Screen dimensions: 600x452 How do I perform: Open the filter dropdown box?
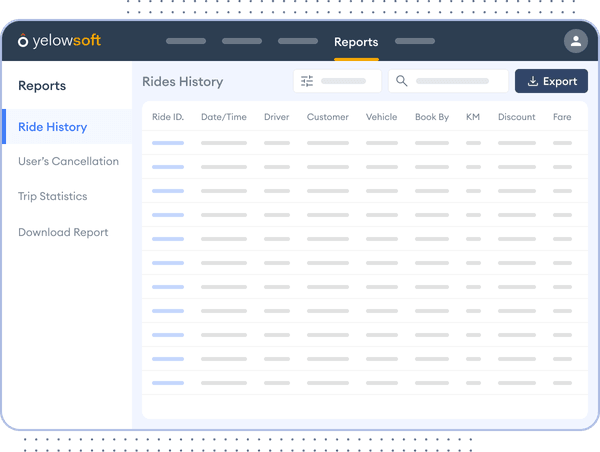click(337, 81)
